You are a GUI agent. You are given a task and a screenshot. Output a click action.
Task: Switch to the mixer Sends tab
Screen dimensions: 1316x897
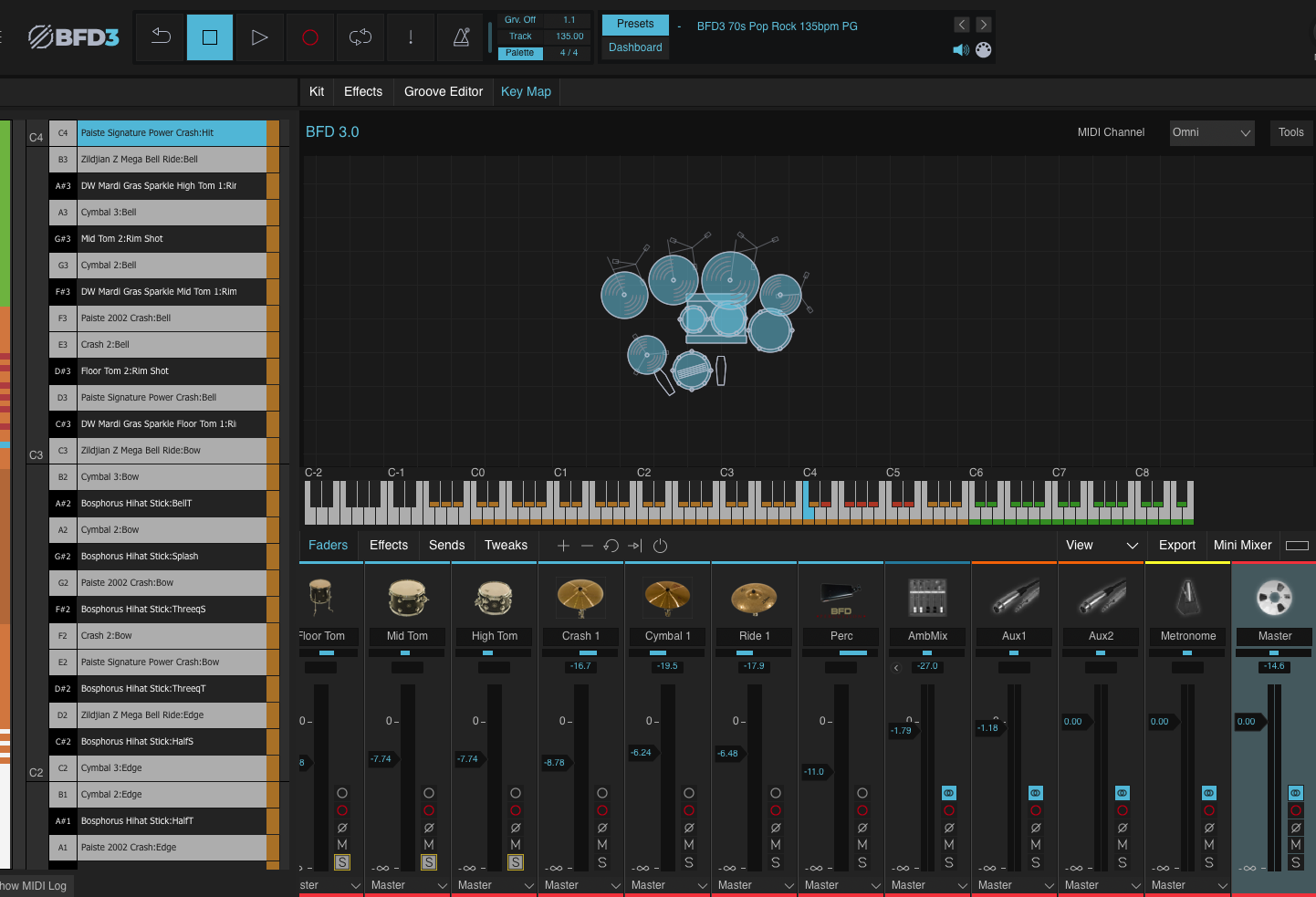[x=447, y=546]
